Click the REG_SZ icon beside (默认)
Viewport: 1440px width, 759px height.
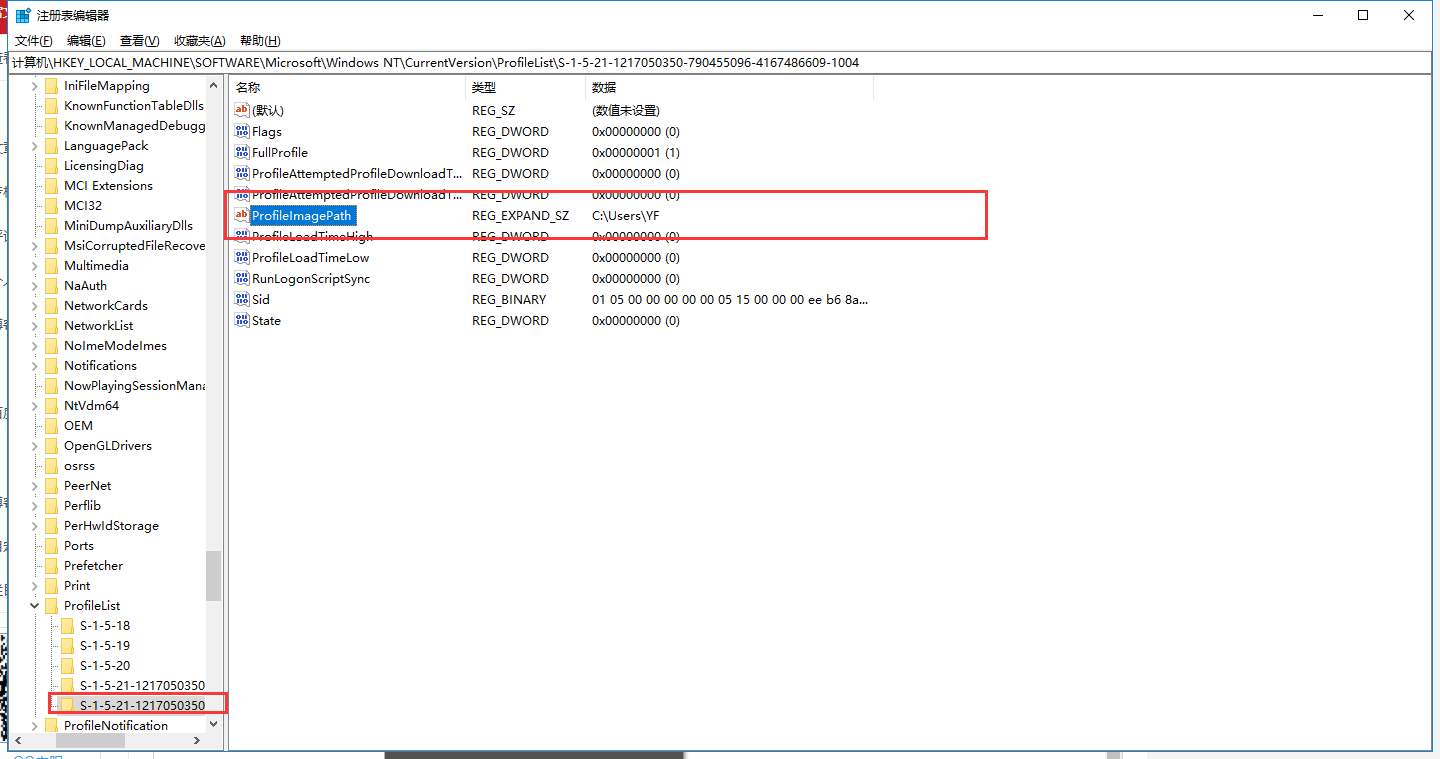pyautogui.click(x=241, y=110)
